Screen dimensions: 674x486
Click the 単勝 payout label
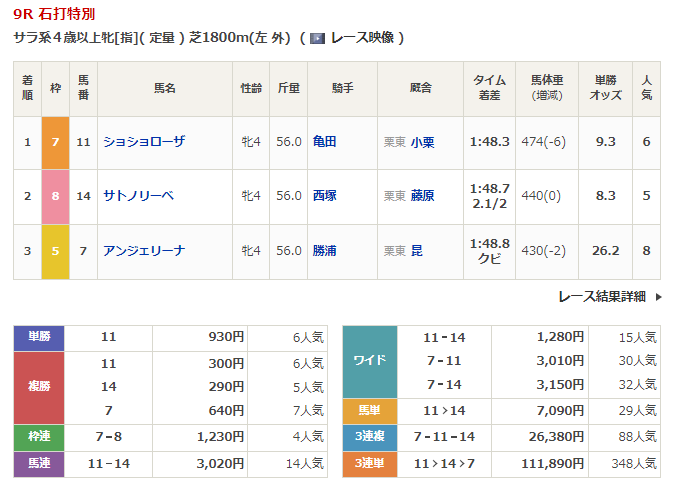coord(38,338)
